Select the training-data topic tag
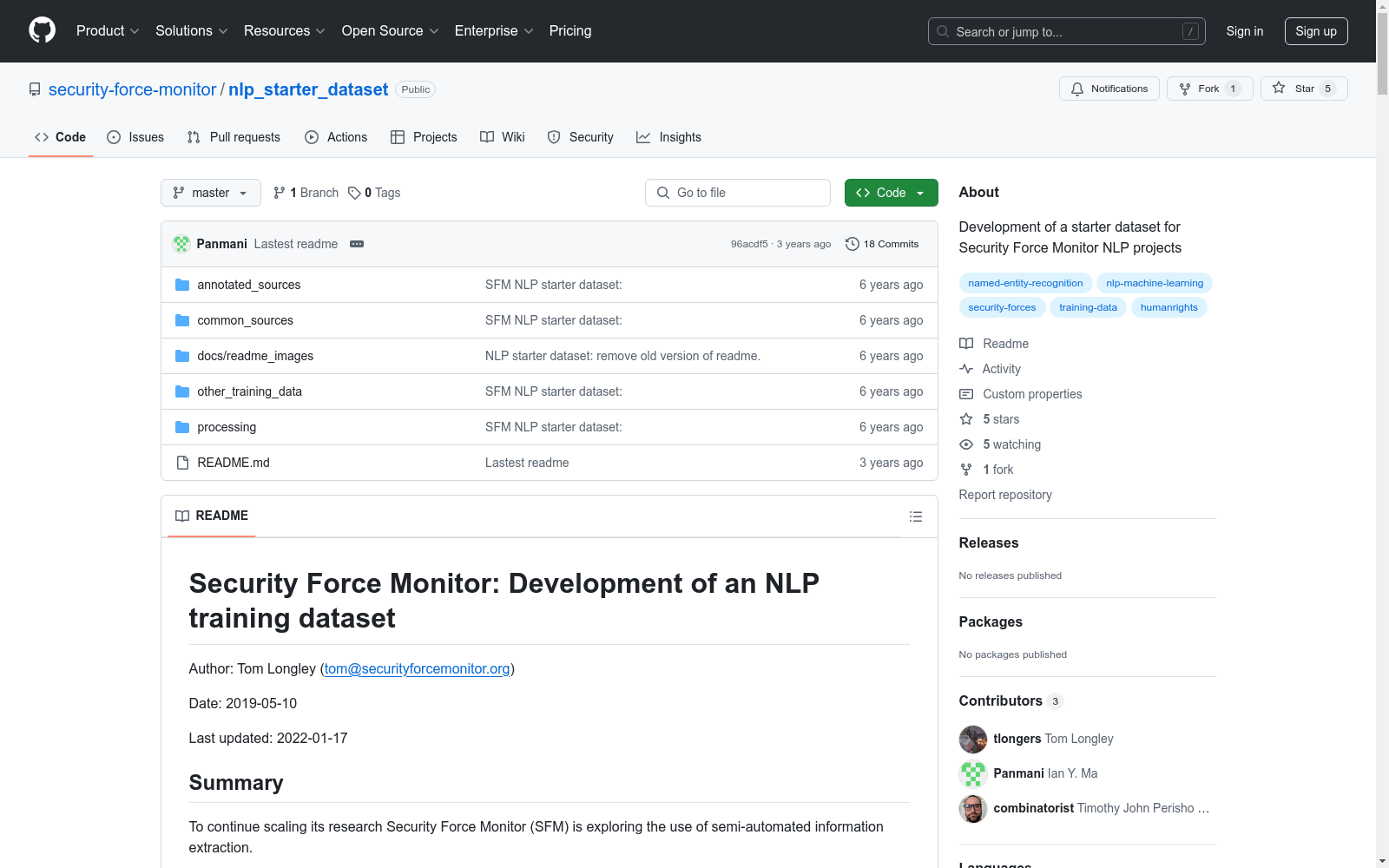Screen dimensions: 1389x868 1088,307
